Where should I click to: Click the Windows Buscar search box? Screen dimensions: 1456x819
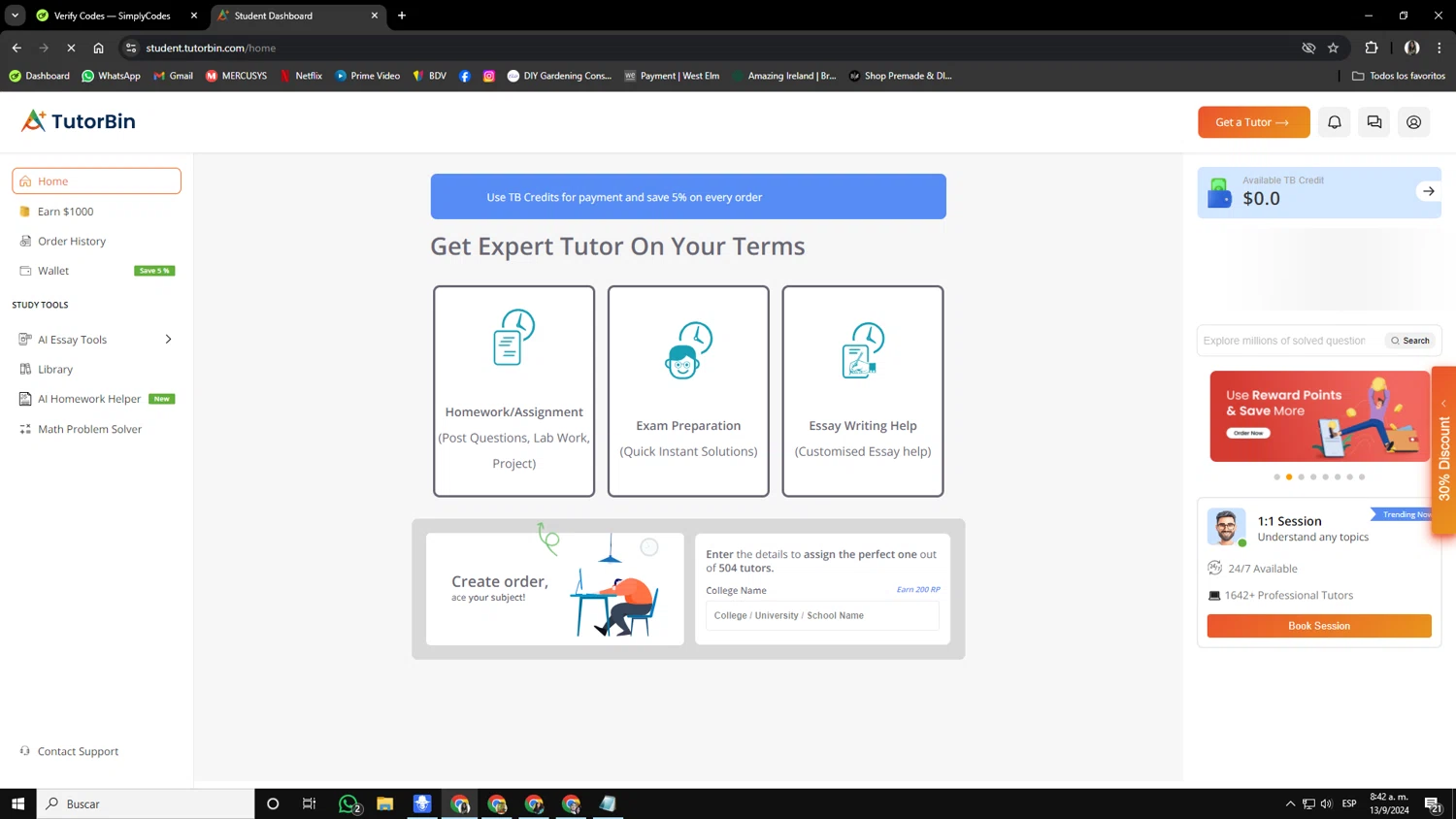tap(146, 803)
